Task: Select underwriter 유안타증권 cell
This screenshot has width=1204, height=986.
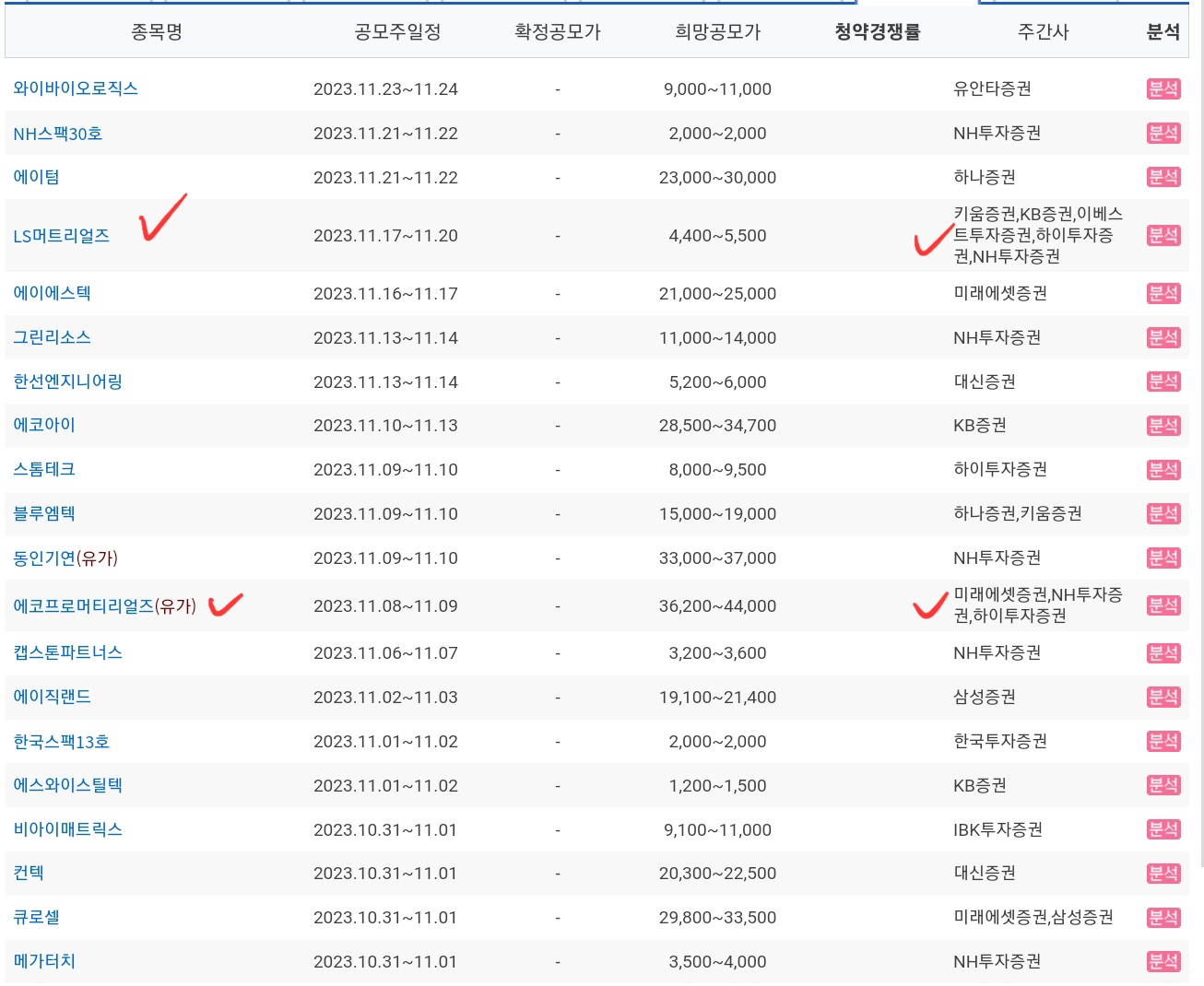Action: (x=992, y=88)
